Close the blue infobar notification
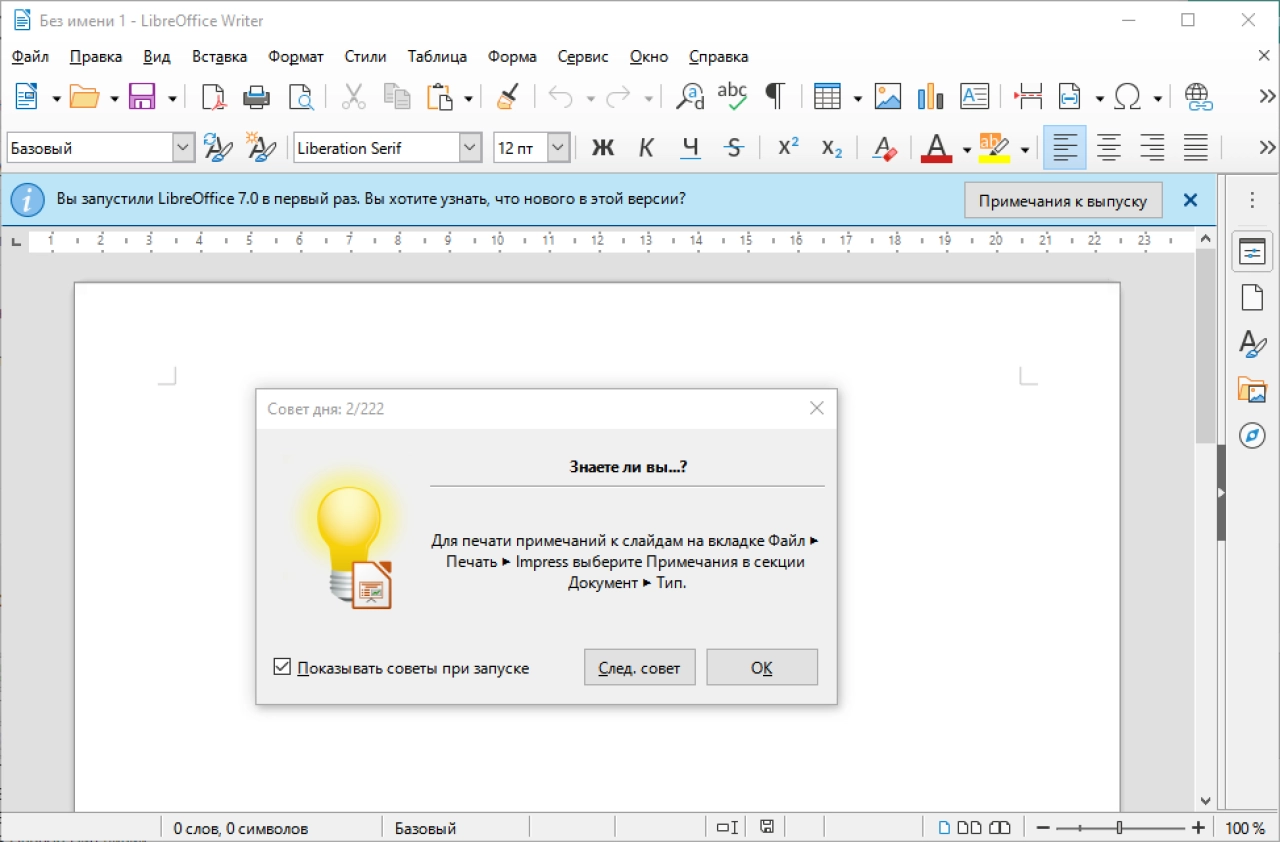The image size is (1280, 842). [x=1190, y=200]
